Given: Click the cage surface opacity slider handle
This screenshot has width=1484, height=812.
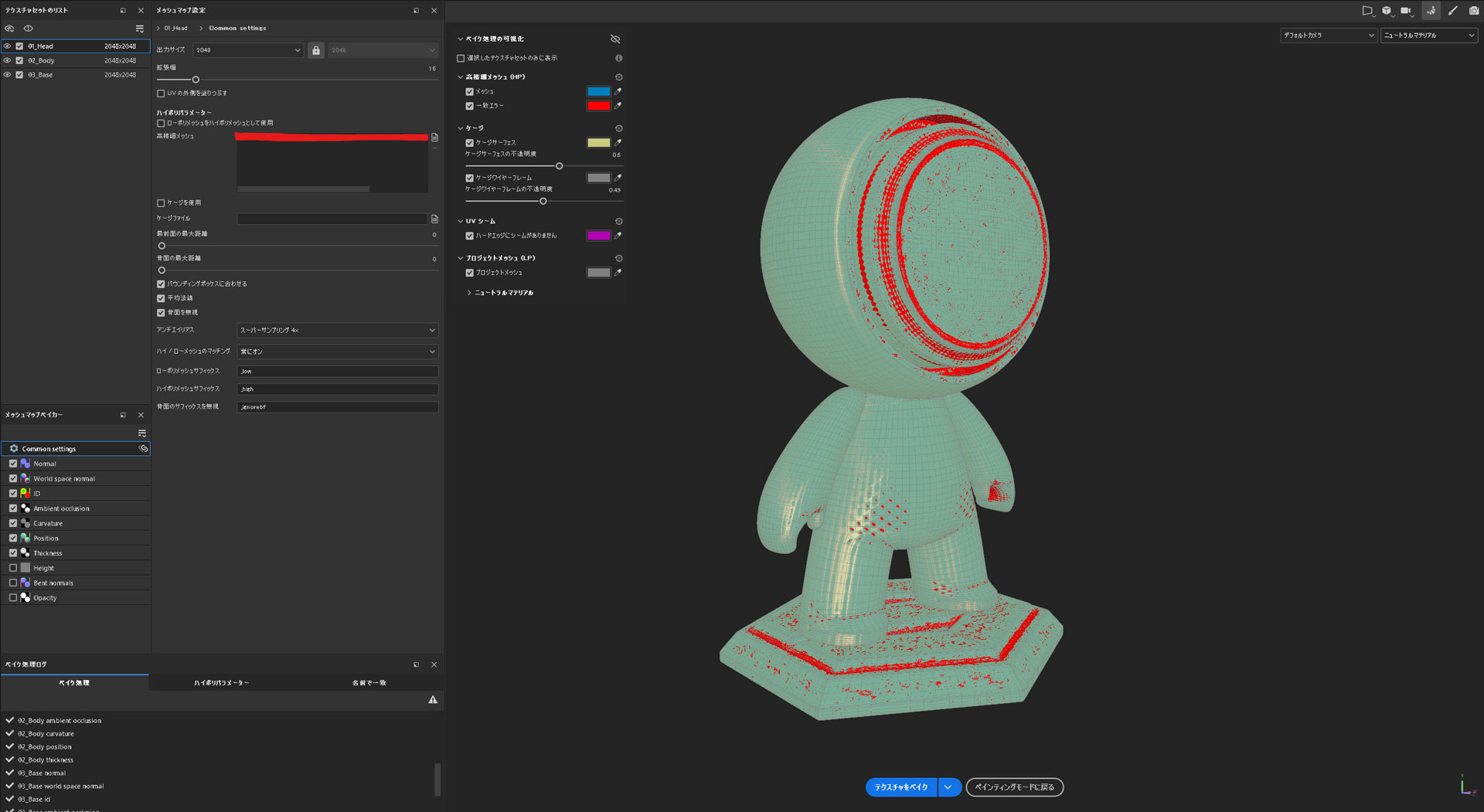Looking at the screenshot, I should click(x=559, y=166).
